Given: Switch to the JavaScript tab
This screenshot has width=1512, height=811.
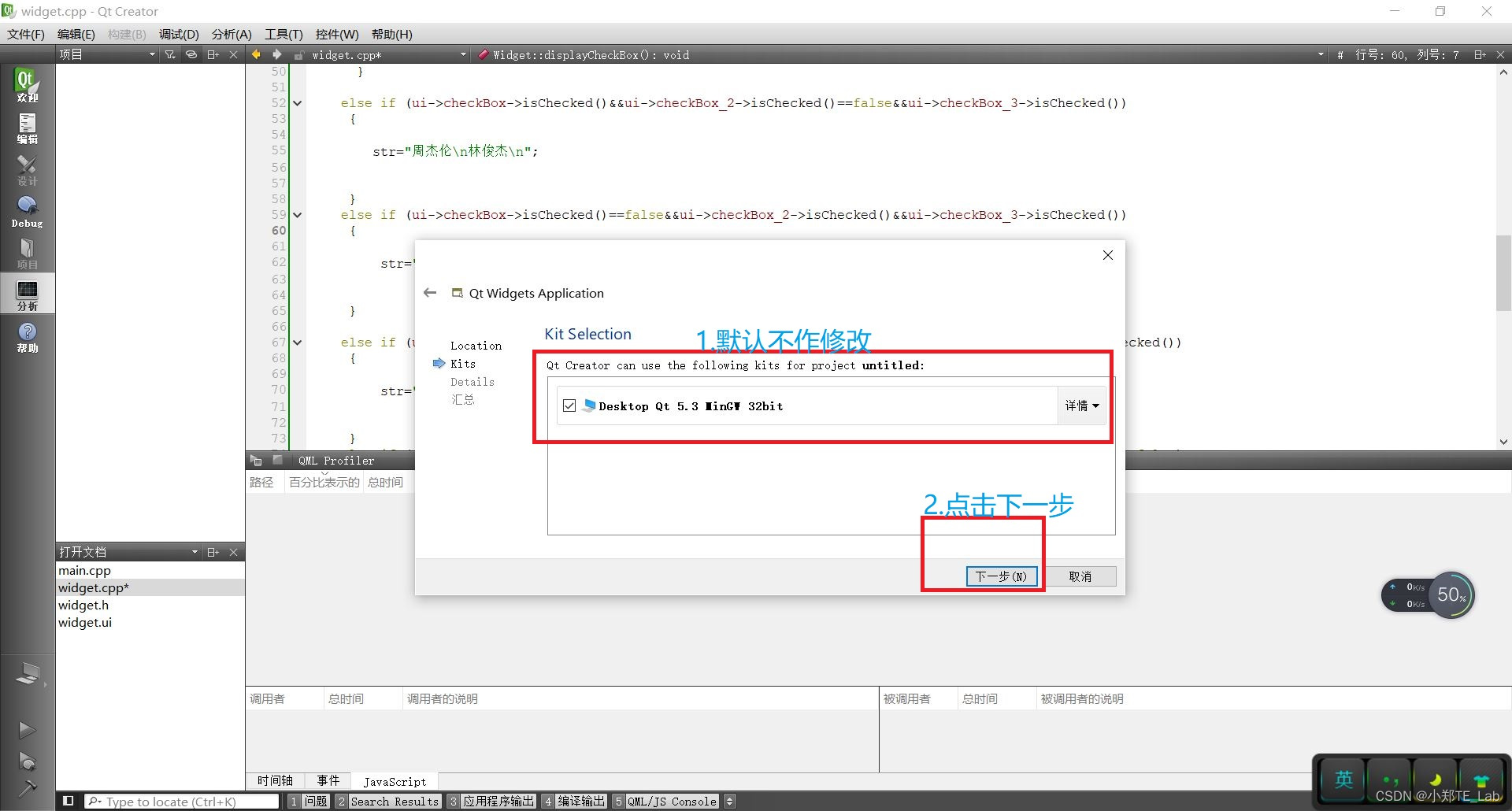Looking at the screenshot, I should 395,780.
